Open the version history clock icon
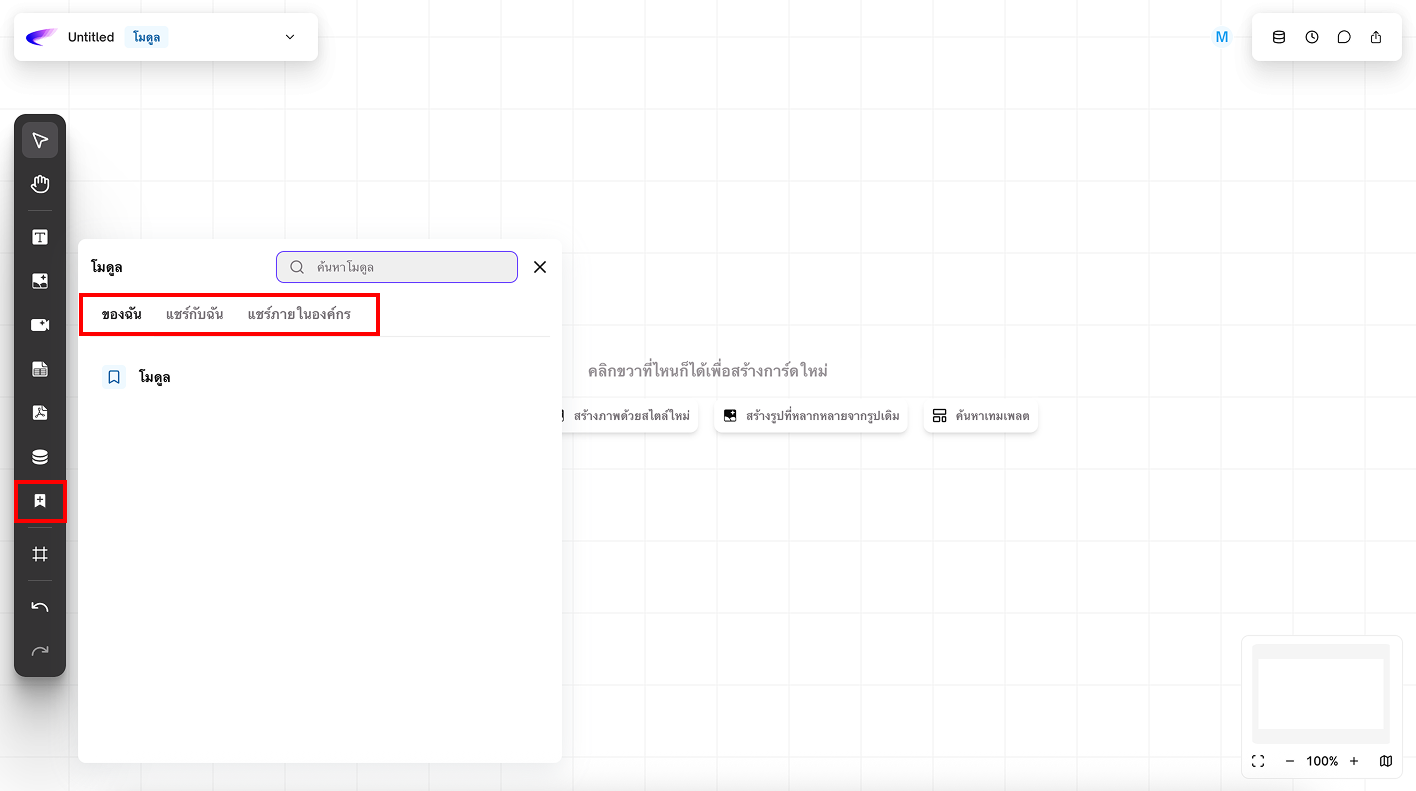 1311,37
